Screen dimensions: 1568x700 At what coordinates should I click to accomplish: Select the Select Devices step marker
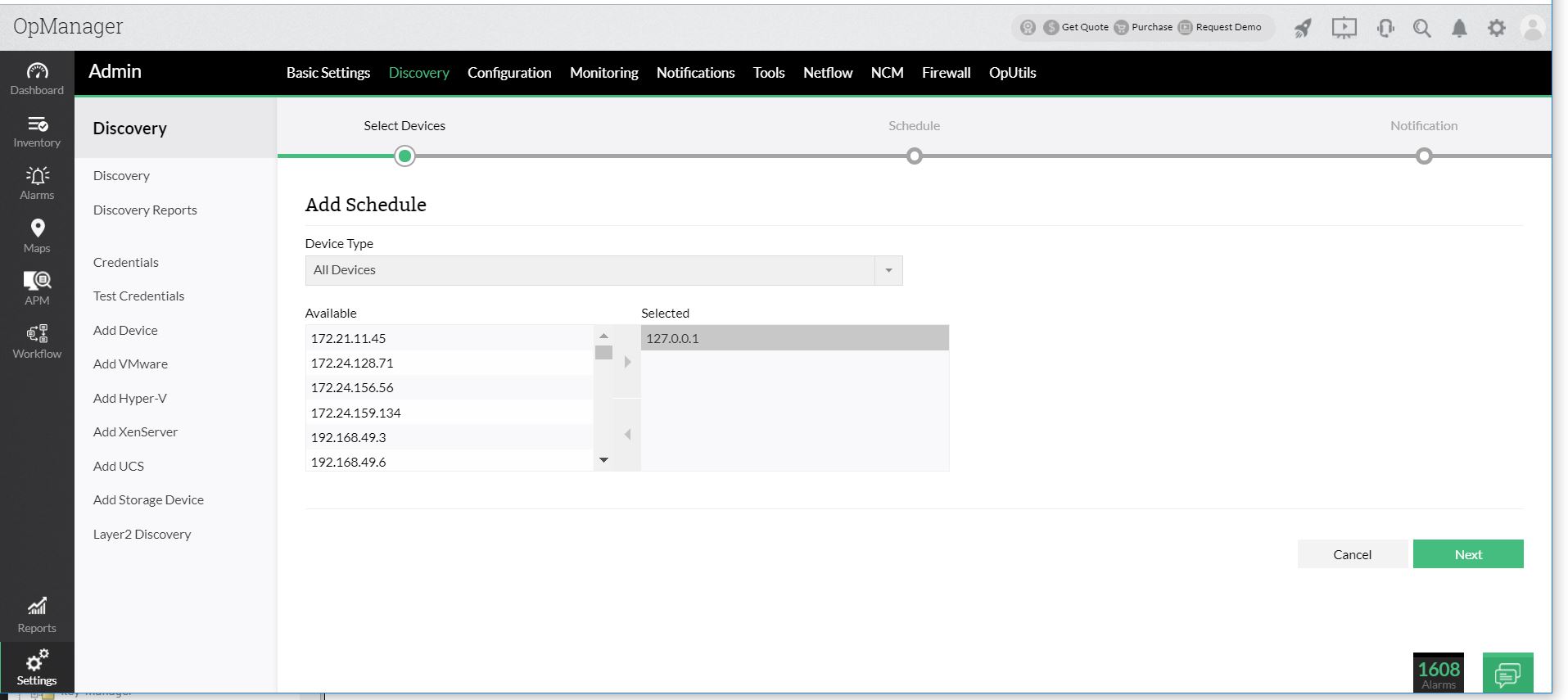coord(404,156)
